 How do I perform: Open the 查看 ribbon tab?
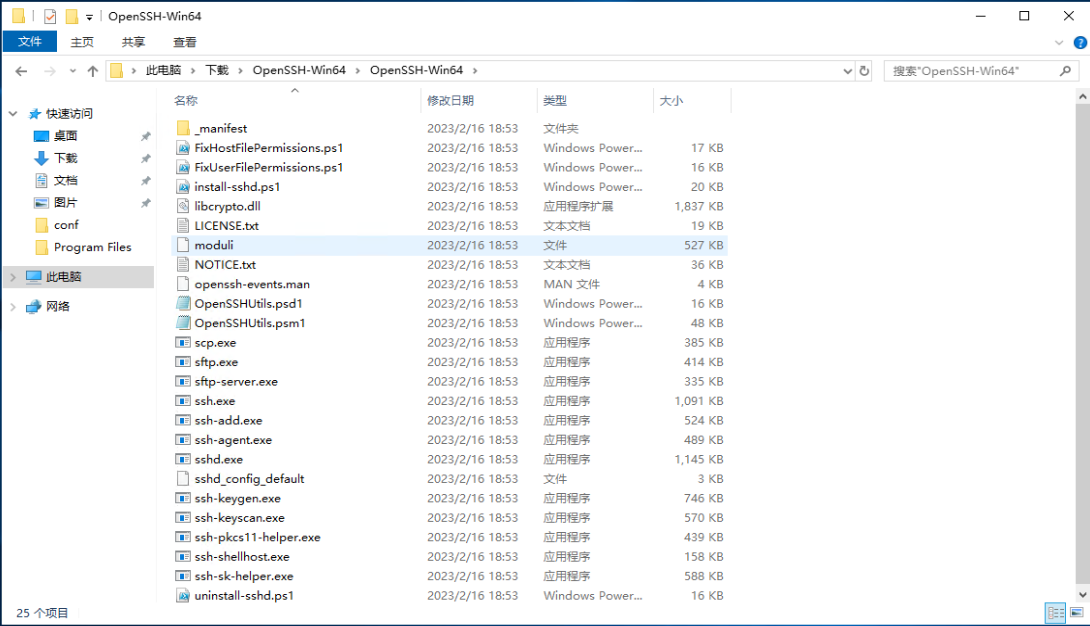185,42
